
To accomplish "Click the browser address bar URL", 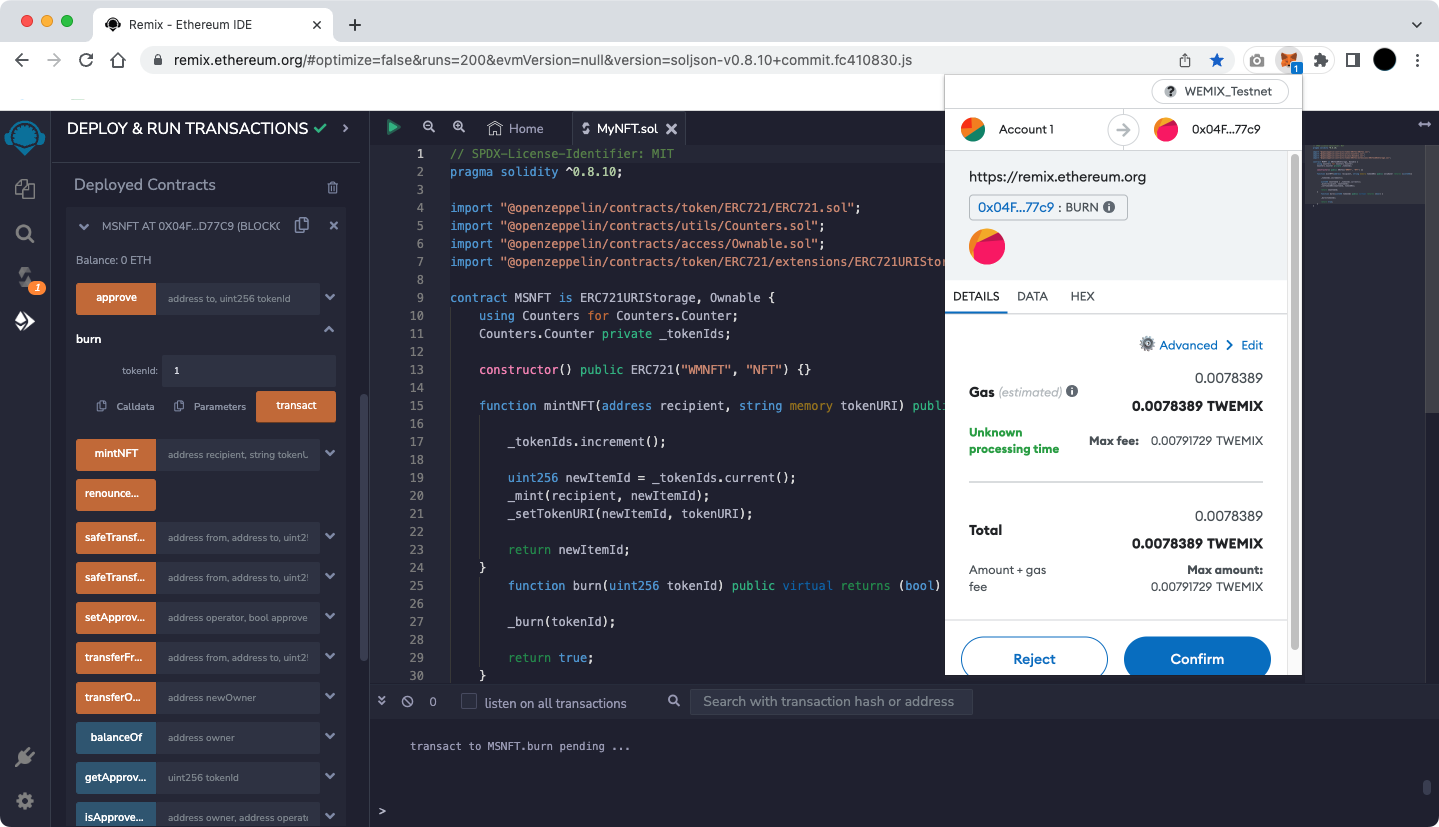I will pos(543,60).
